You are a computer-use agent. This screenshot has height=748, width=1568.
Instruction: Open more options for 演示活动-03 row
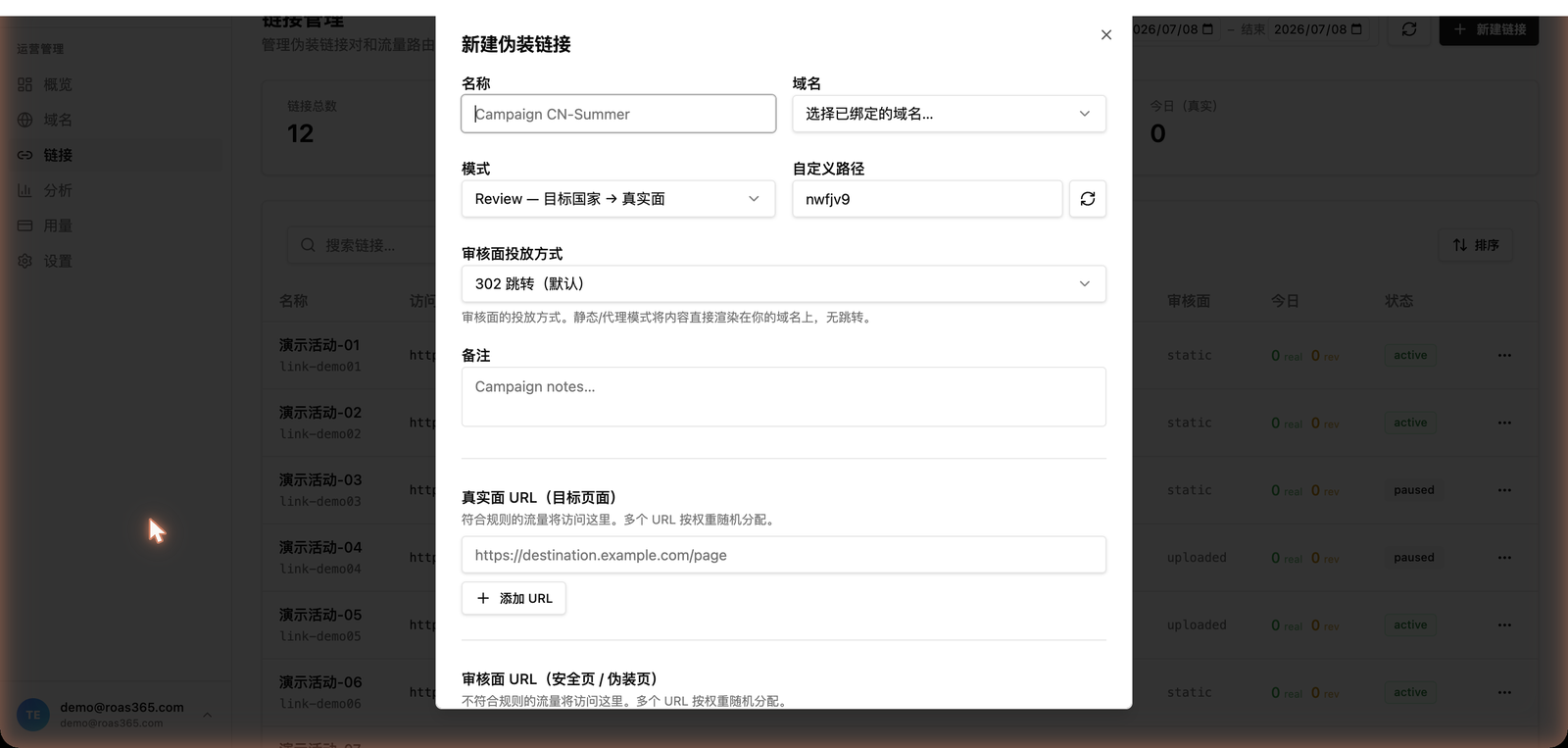point(1504,490)
